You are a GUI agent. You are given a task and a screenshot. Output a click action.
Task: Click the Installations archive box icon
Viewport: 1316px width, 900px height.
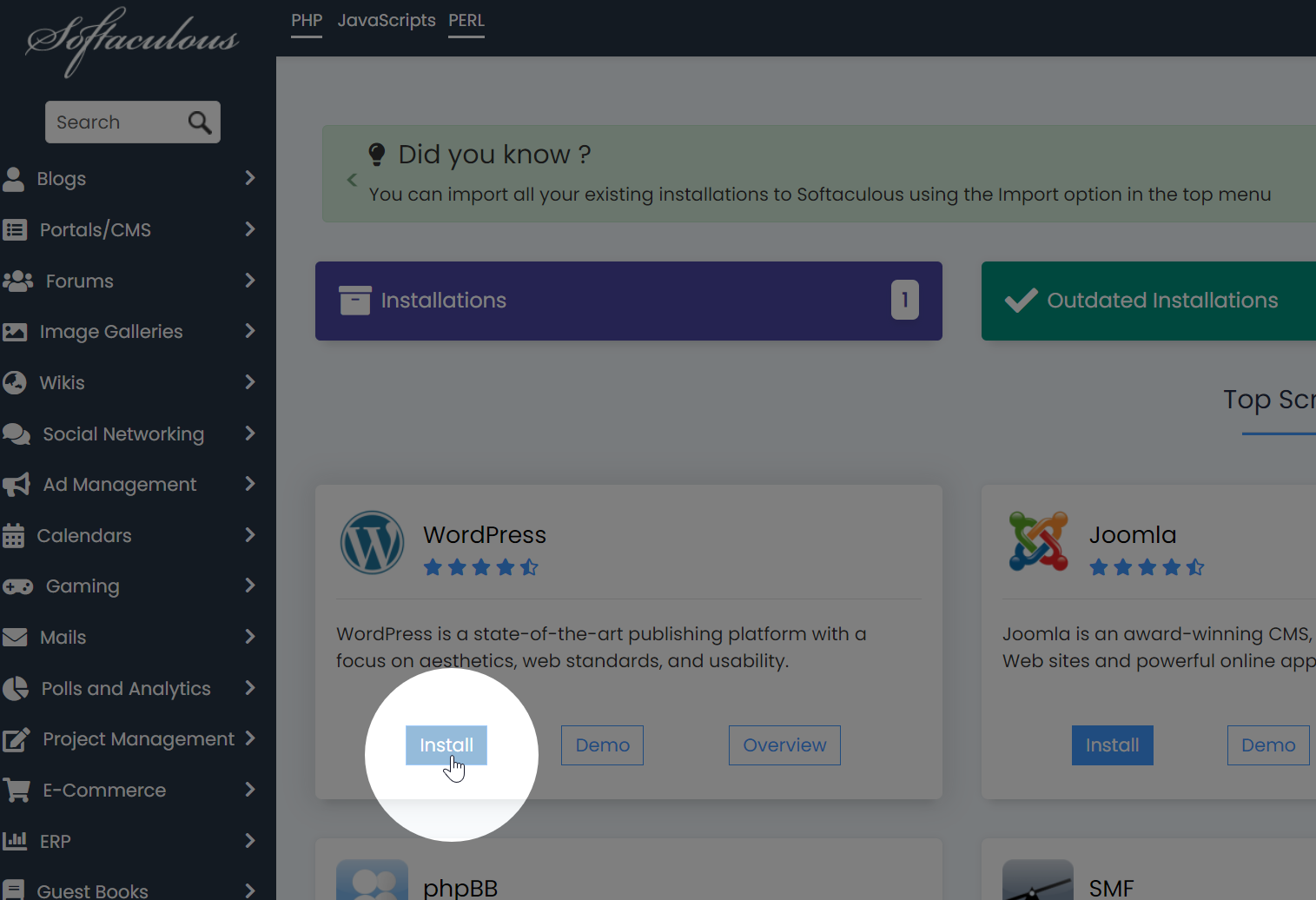click(354, 301)
